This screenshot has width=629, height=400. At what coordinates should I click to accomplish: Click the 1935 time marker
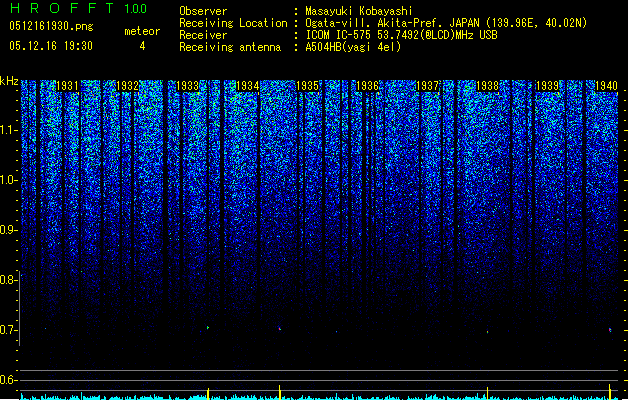tap(307, 86)
